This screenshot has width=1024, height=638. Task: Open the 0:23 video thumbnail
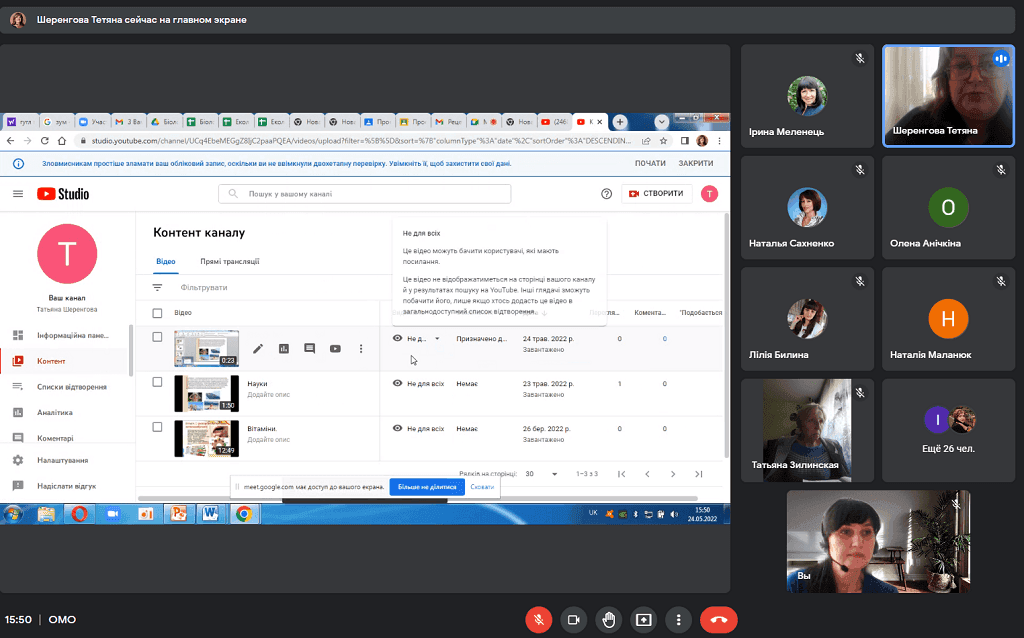[206, 348]
